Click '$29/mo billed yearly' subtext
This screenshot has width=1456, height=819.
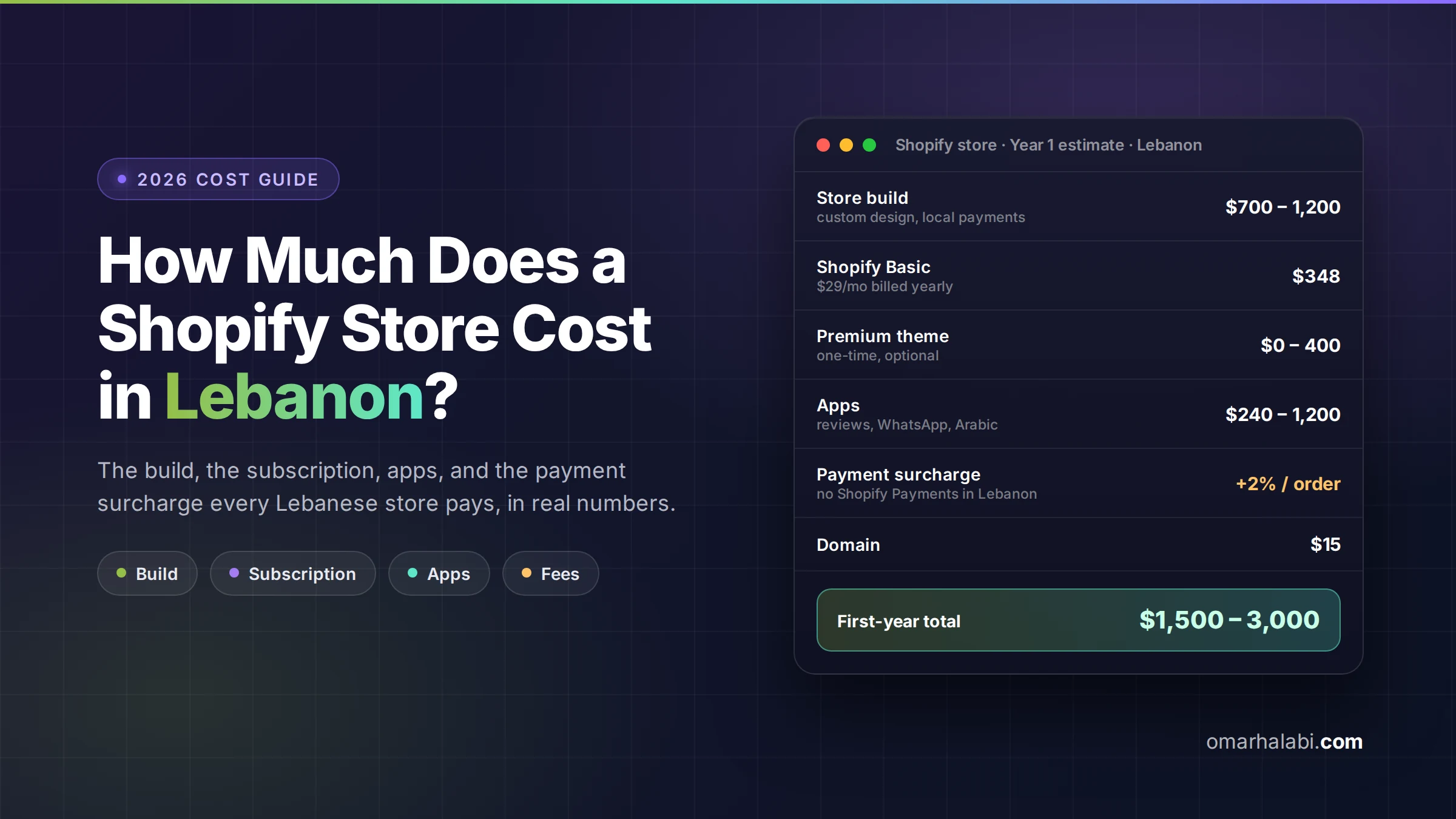tap(885, 286)
